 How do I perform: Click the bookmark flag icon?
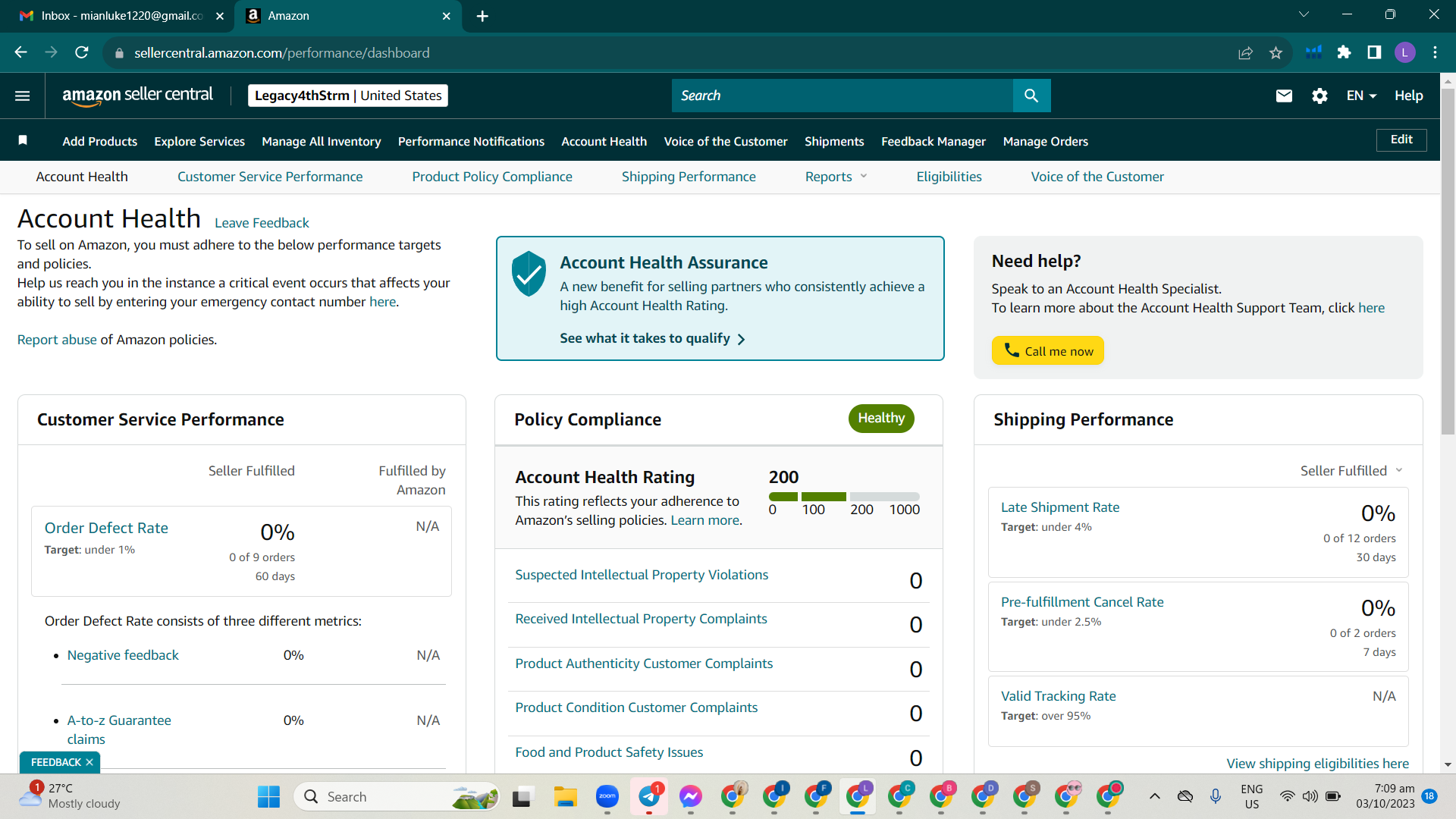click(x=23, y=140)
